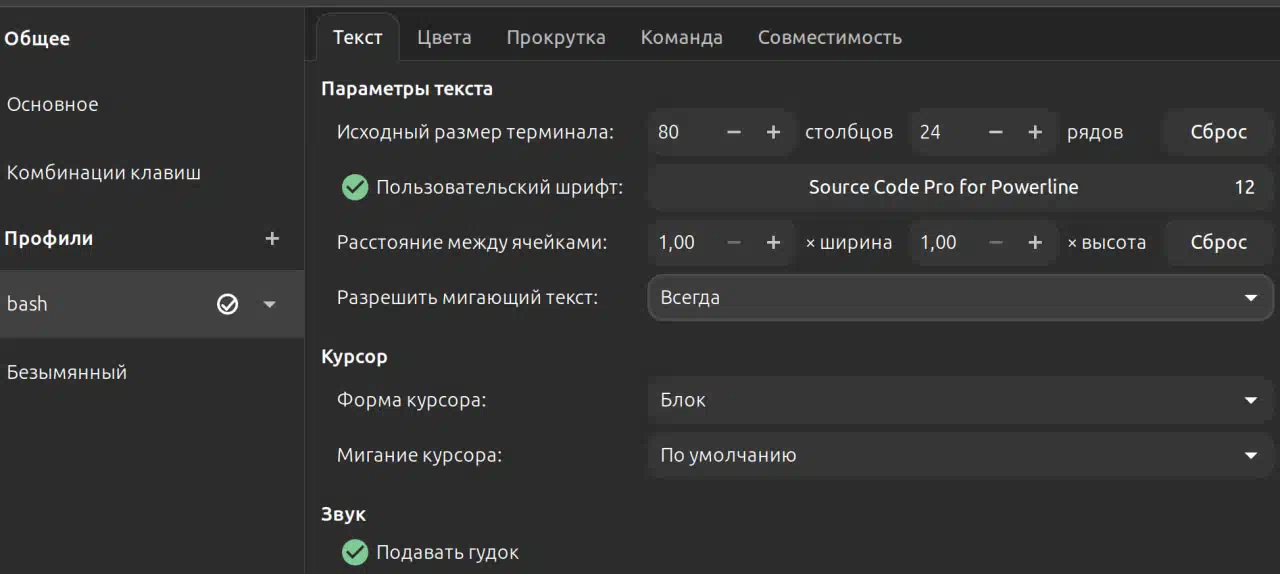Increase cell width spacing plus button
This screenshot has height=574, width=1280.
pyautogui.click(x=773, y=242)
